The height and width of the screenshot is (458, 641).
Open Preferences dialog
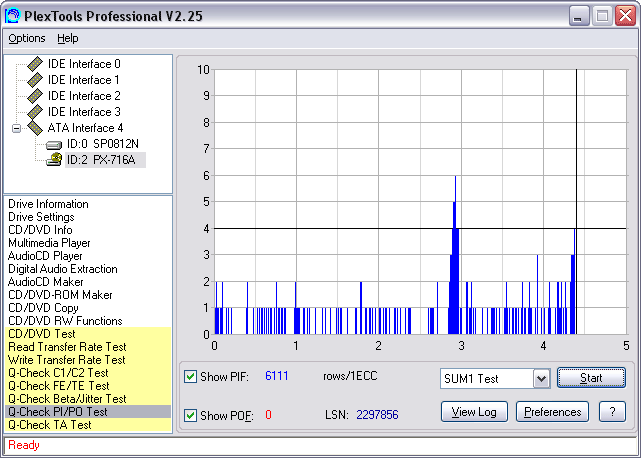click(x=552, y=412)
